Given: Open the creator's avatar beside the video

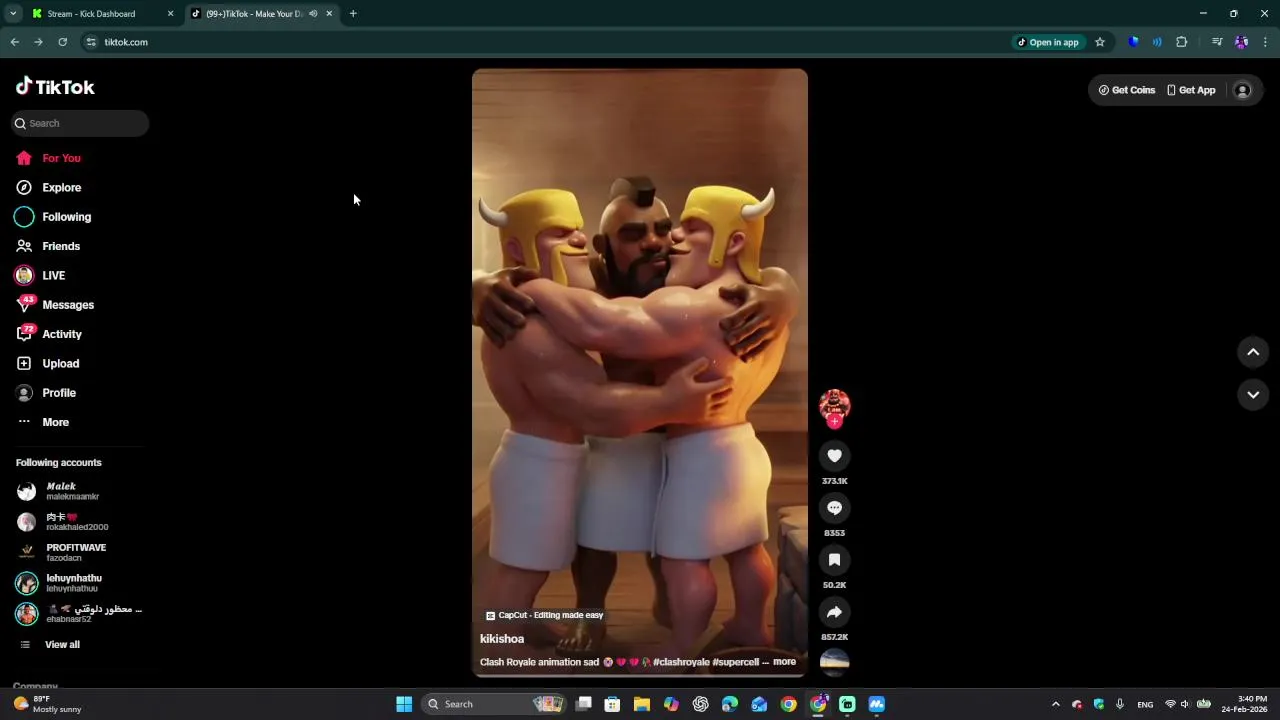Looking at the screenshot, I should point(834,404).
